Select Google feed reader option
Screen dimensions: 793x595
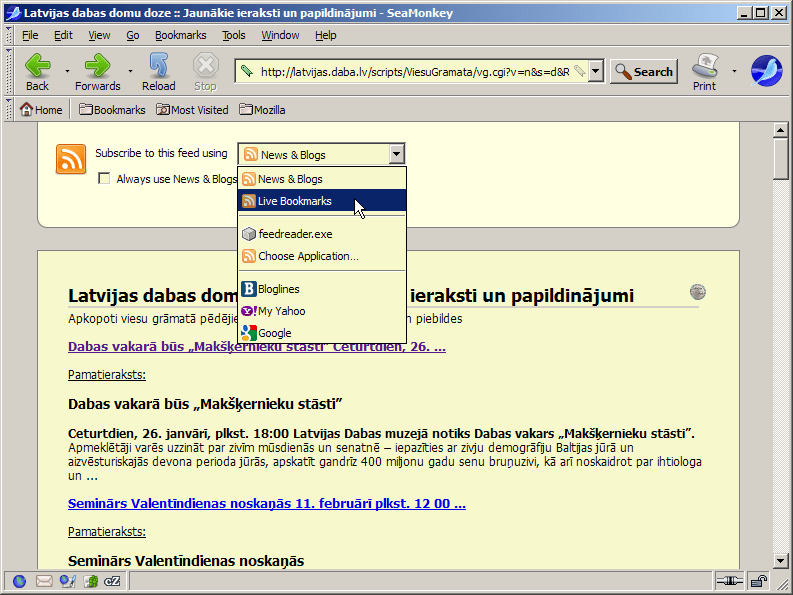[322, 333]
